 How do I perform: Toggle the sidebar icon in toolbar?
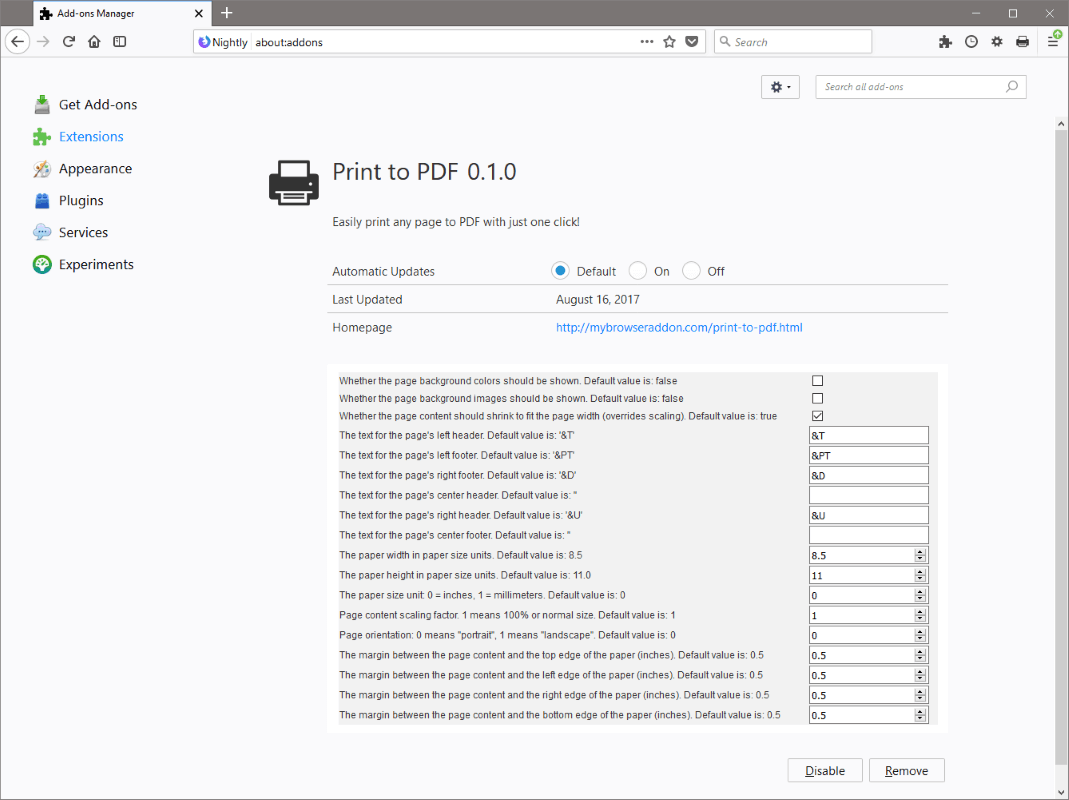(119, 42)
